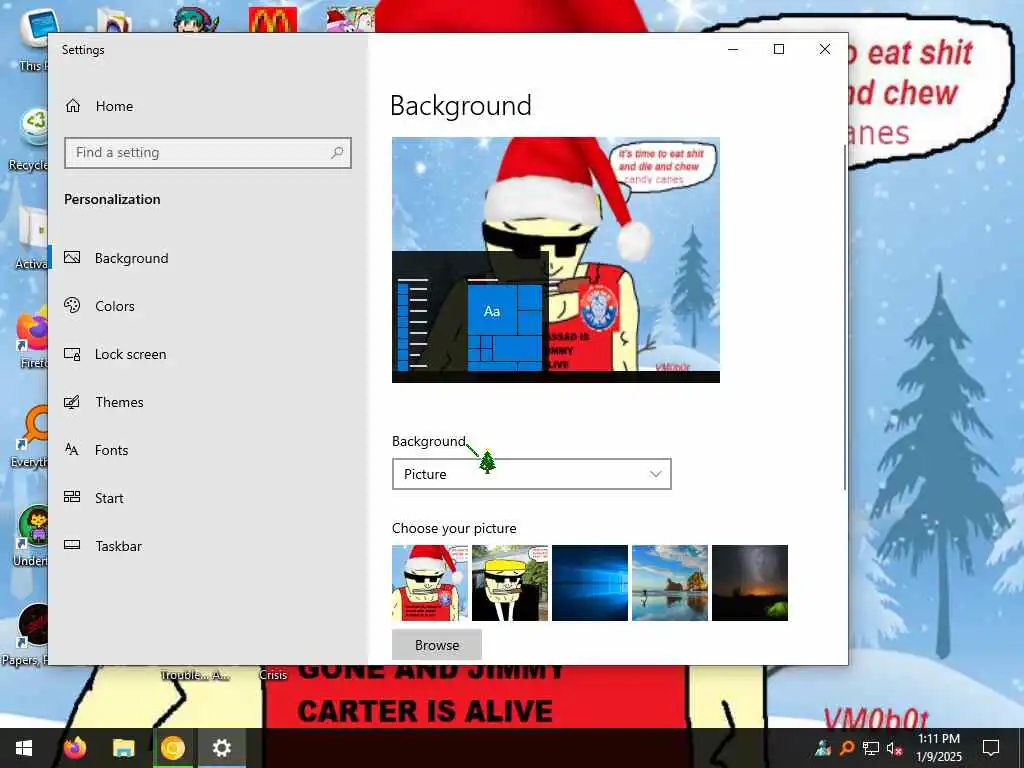Choose the blue Windows logo picture thumbnail
The width and height of the screenshot is (1024, 768).
590,583
